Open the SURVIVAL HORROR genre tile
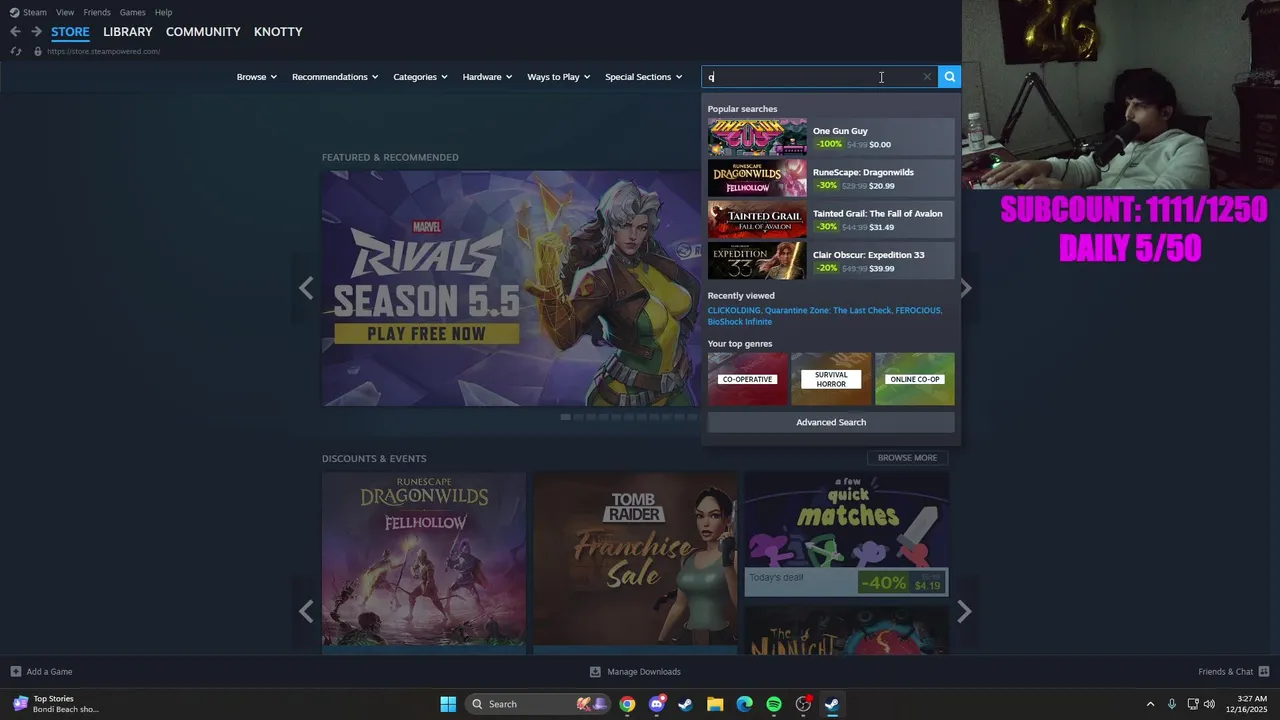Screen dimensions: 1280x720 (831, 379)
